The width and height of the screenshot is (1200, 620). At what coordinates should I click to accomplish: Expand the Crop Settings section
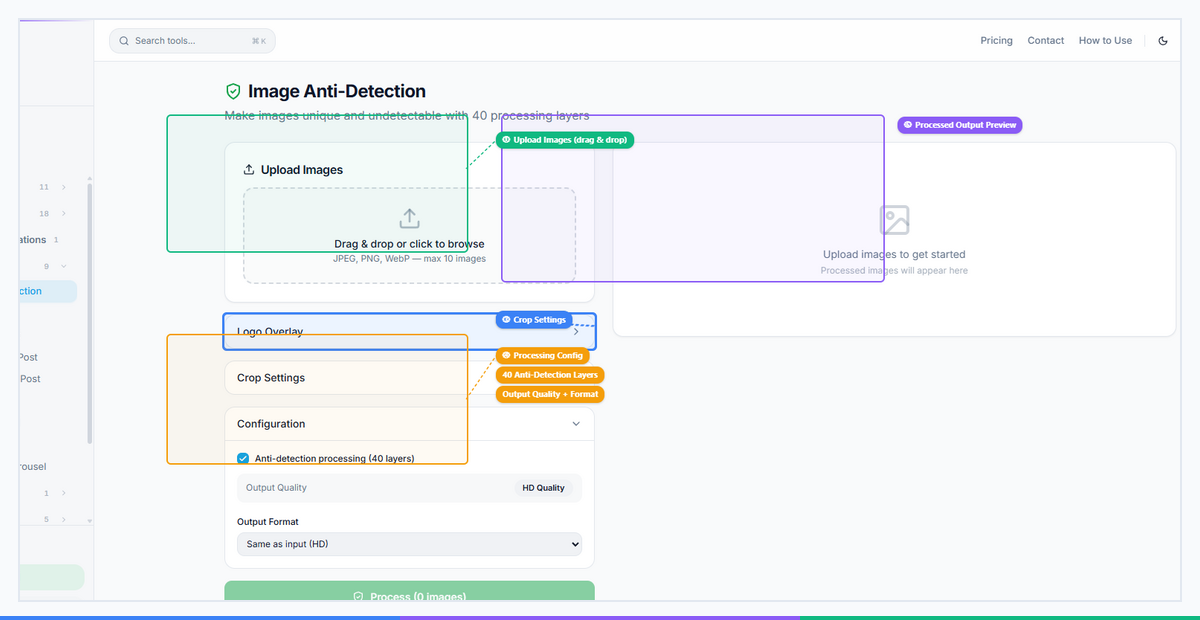pyautogui.click(x=409, y=378)
